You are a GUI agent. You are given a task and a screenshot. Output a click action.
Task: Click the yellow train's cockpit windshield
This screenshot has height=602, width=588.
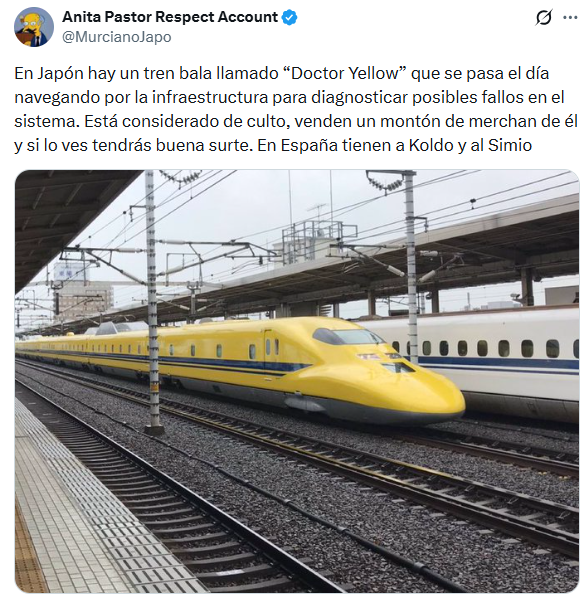(x=347, y=336)
